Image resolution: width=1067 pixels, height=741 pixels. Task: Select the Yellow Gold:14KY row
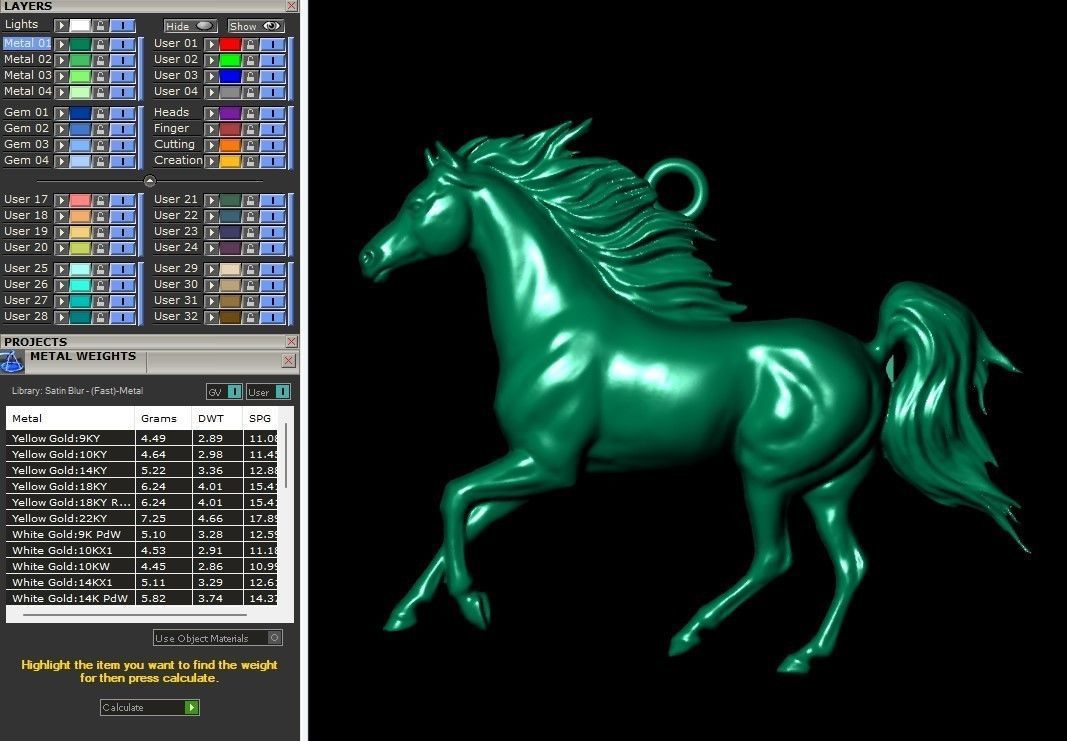click(x=142, y=471)
